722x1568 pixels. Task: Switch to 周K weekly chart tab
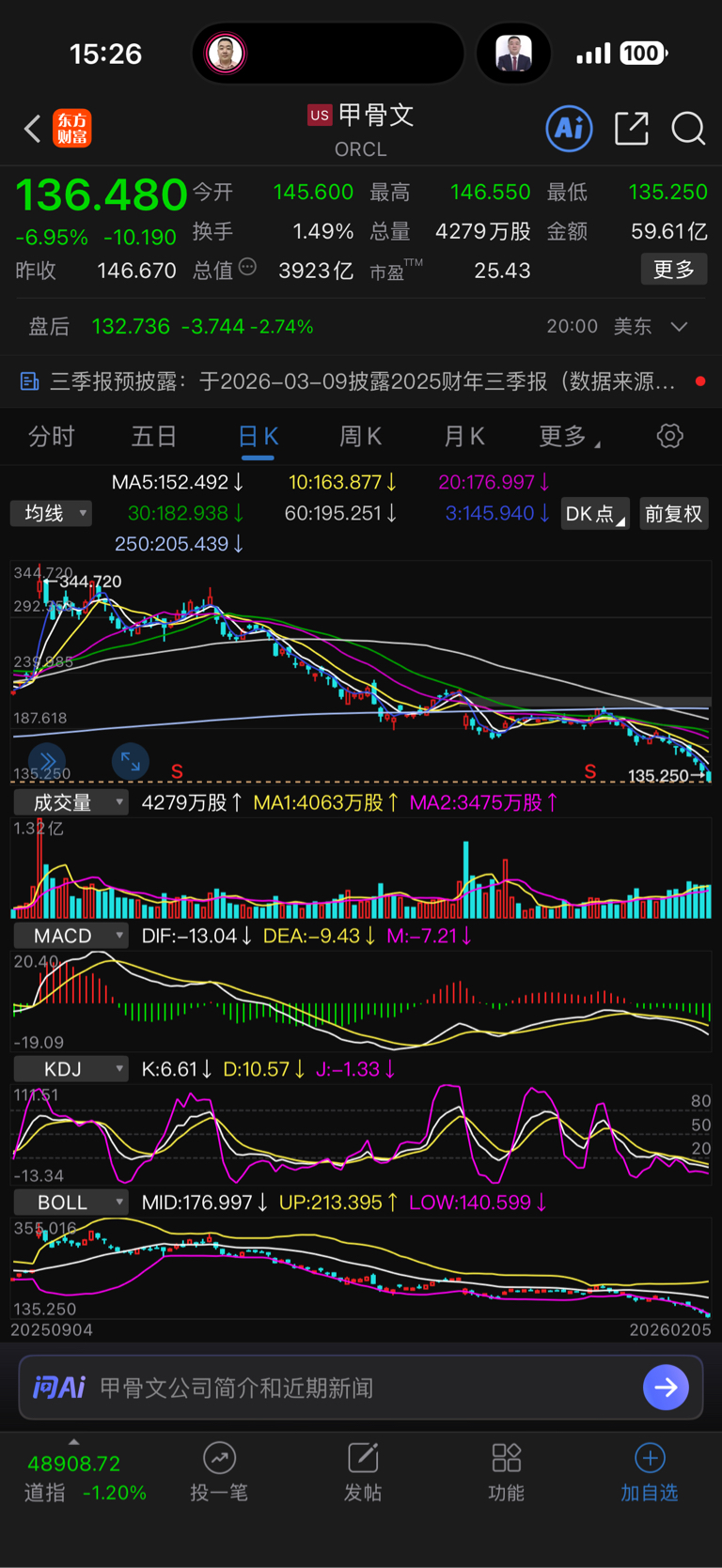point(361,436)
